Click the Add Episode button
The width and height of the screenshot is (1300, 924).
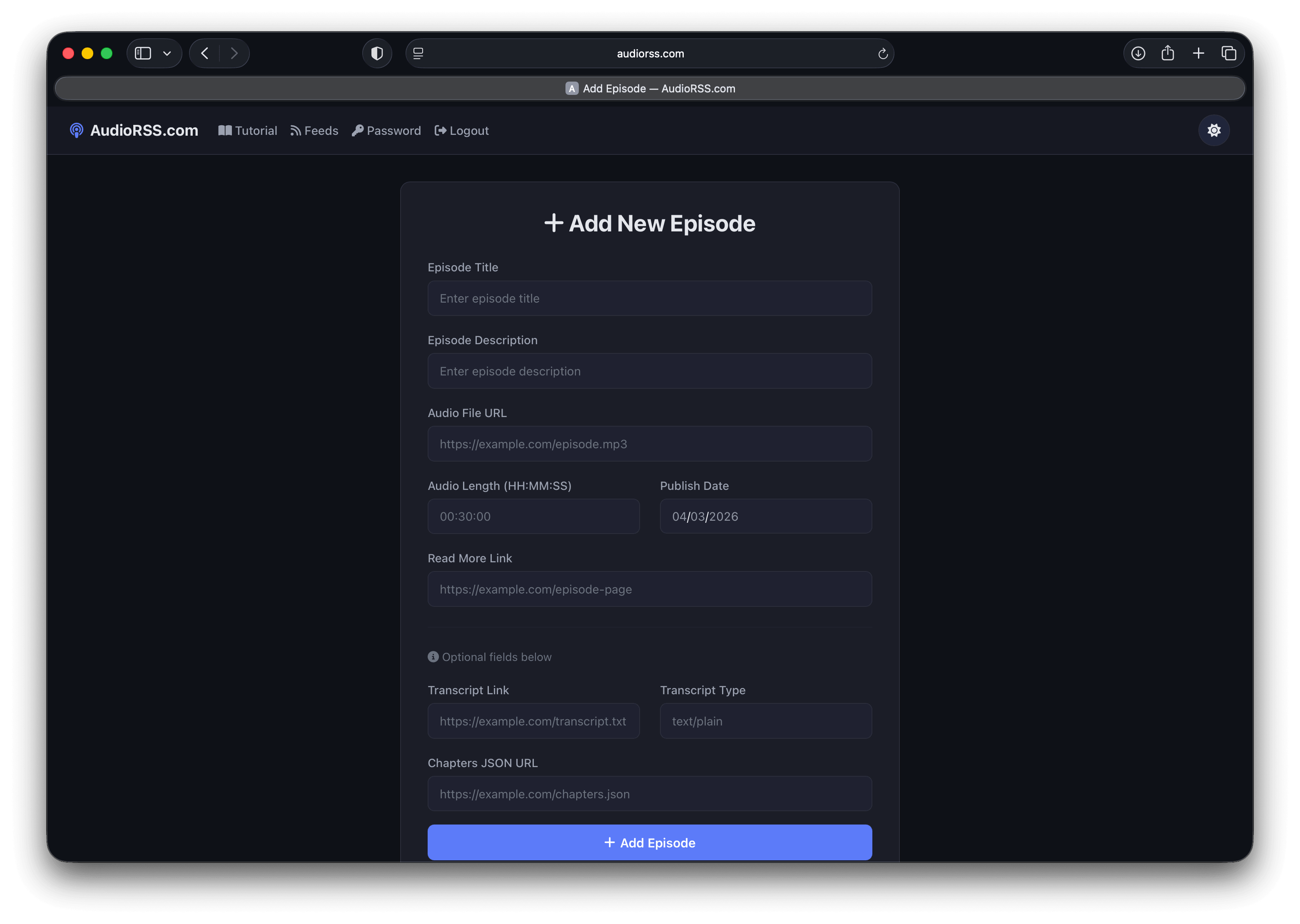[650, 842]
